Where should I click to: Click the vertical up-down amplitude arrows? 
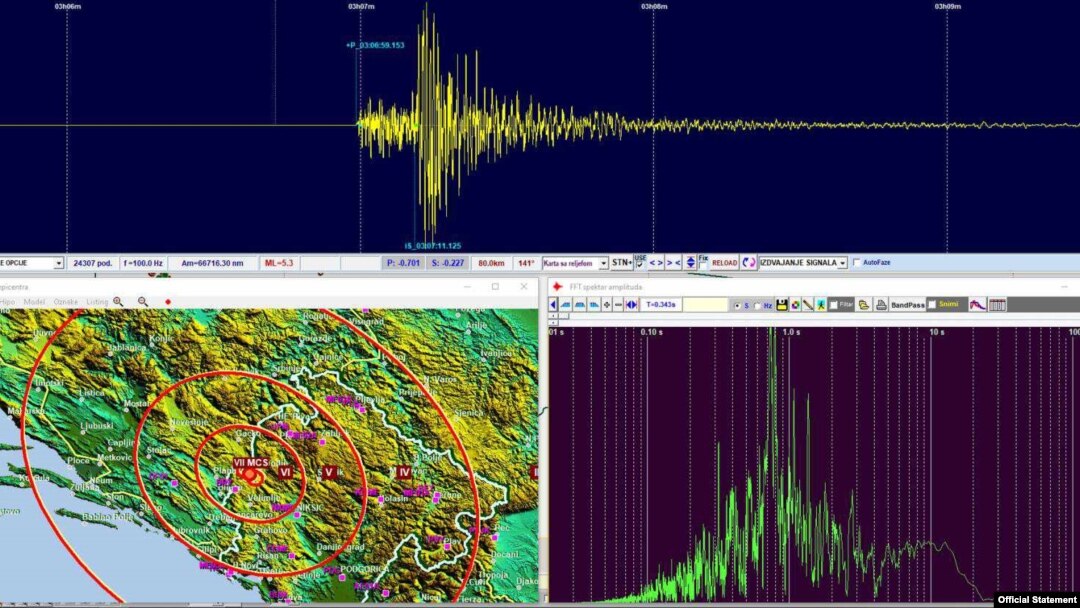click(x=690, y=262)
